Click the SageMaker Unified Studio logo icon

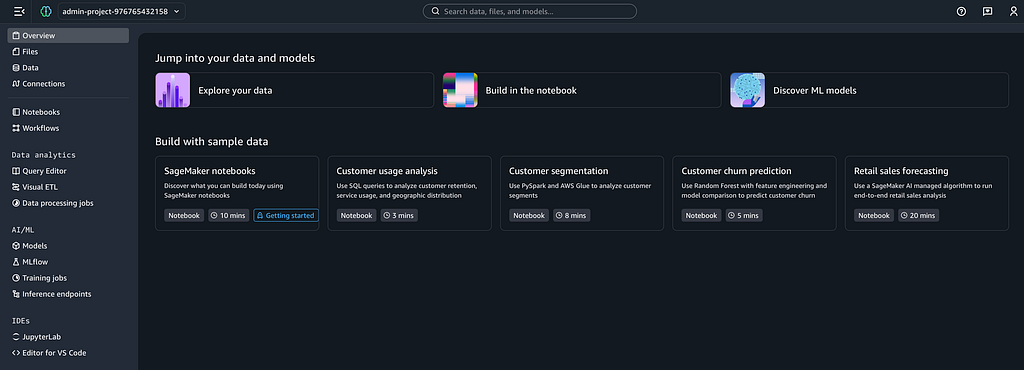45,11
